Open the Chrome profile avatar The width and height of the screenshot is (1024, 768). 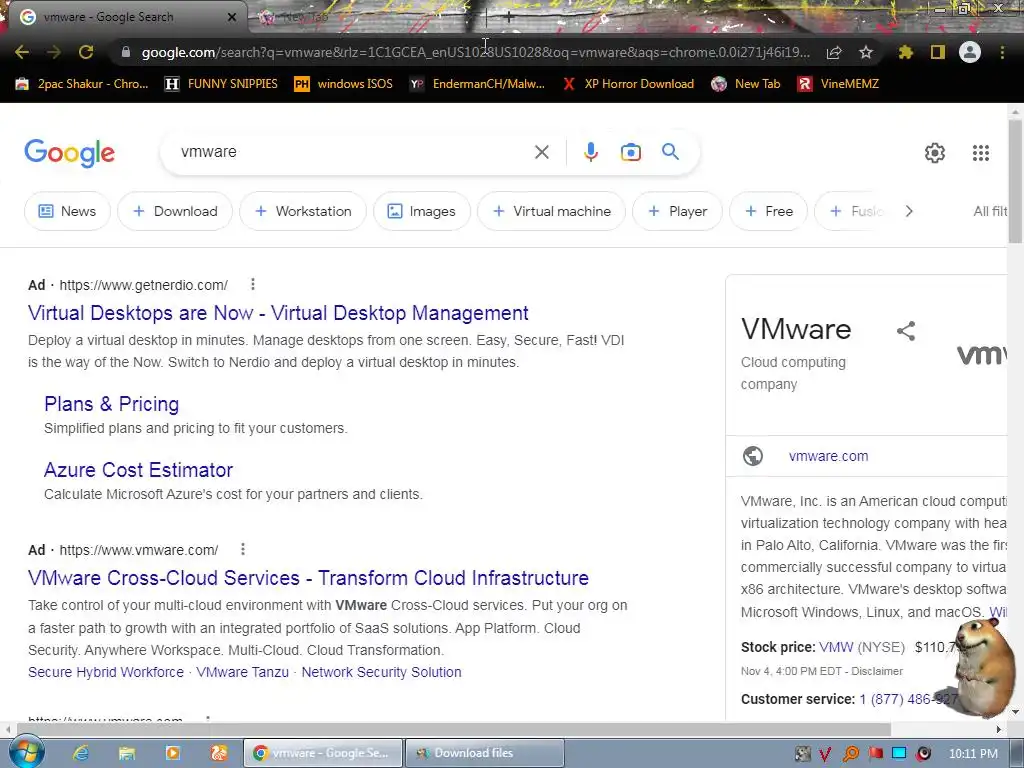pos(970,52)
